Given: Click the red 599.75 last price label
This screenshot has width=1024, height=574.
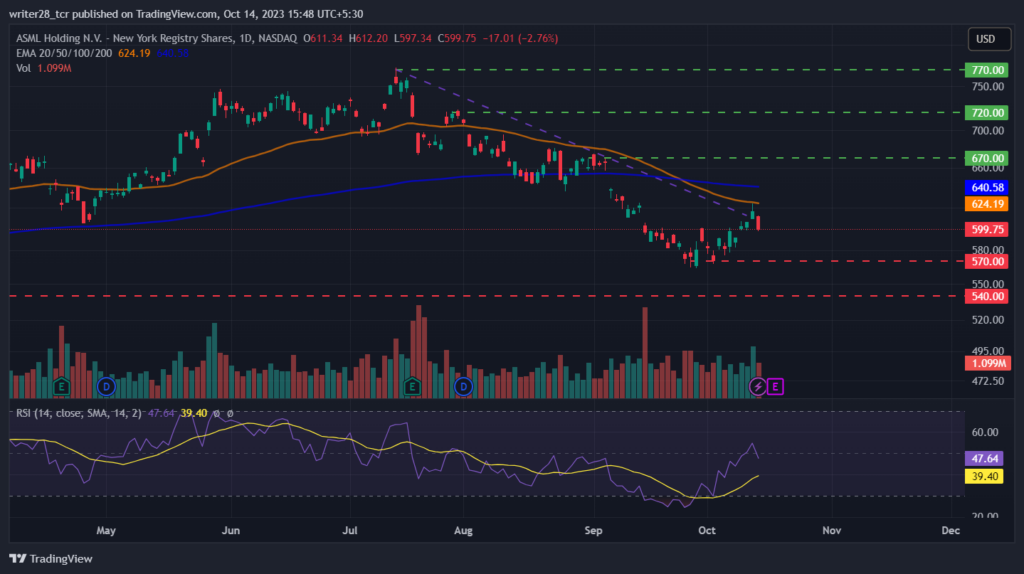Looking at the screenshot, I should click(x=987, y=229).
